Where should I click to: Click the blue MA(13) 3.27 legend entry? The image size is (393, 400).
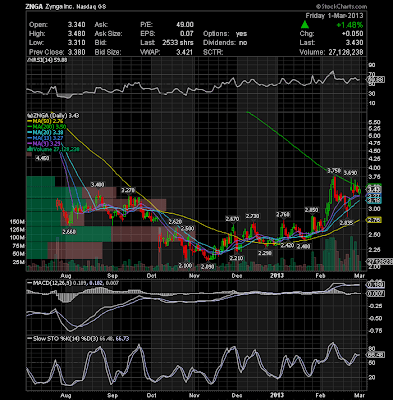pyautogui.click(x=45, y=137)
